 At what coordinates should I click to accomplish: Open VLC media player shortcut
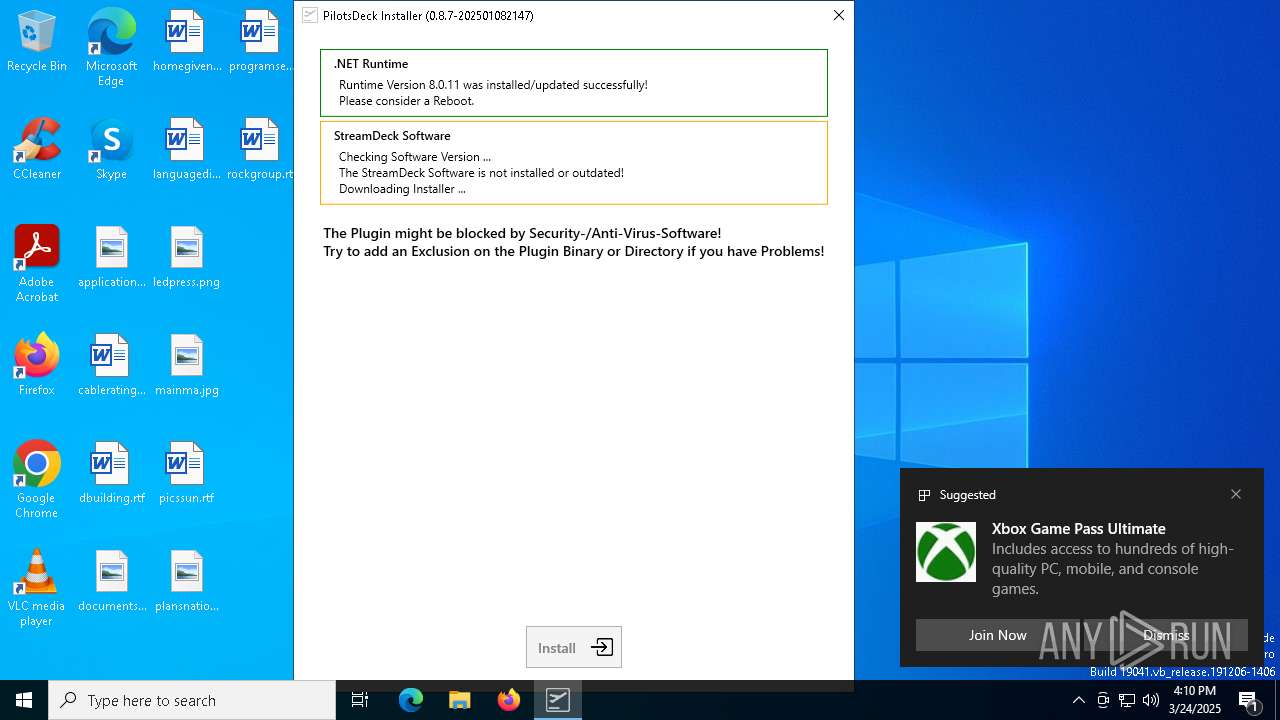[37, 588]
